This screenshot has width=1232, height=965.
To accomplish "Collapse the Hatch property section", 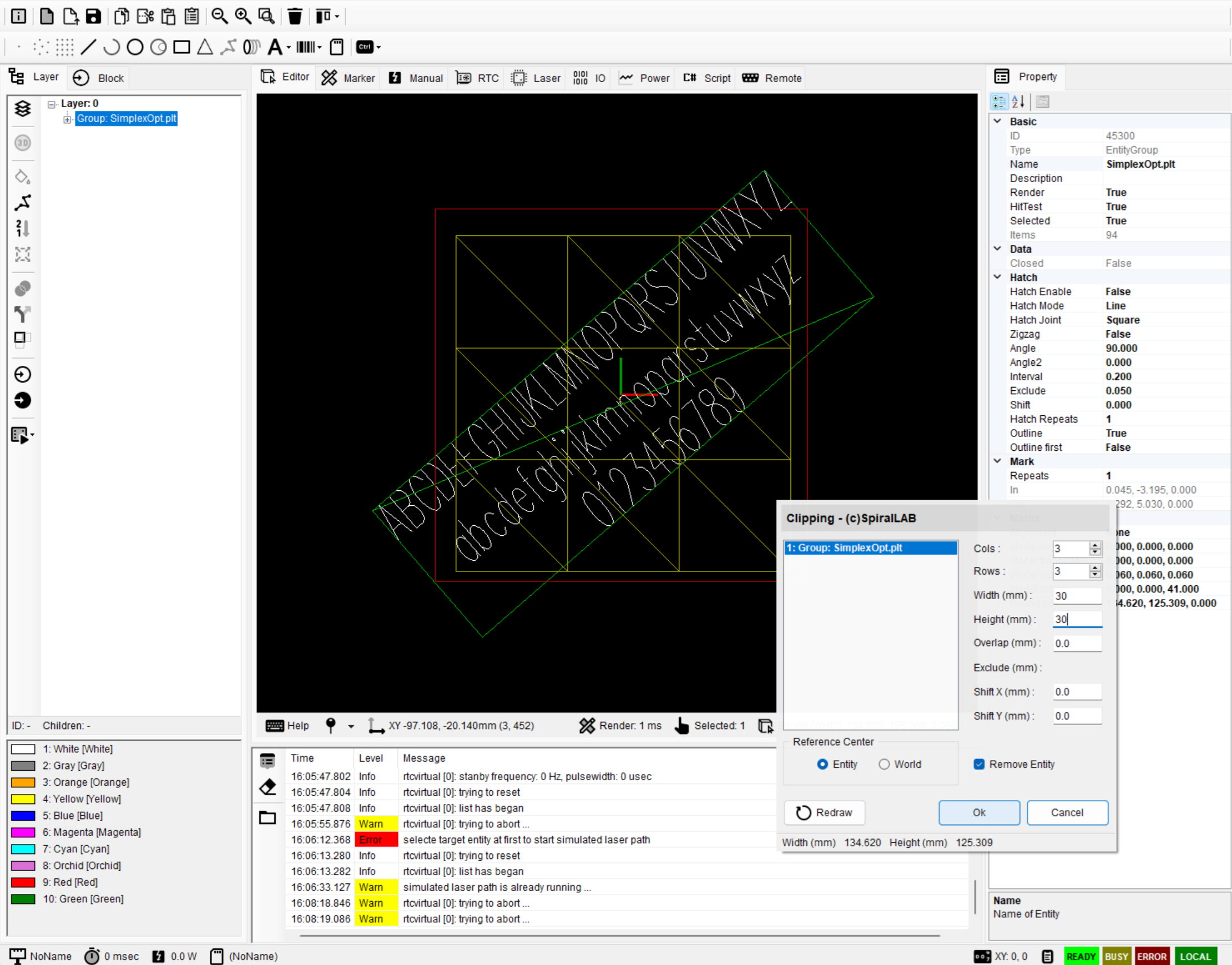I will (x=998, y=277).
